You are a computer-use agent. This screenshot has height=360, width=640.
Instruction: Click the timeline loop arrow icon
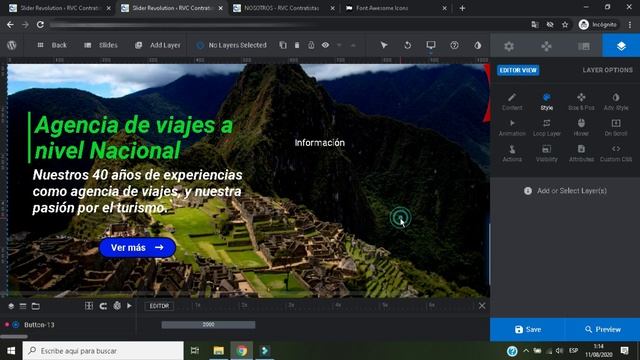pyautogui.click(x=103, y=305)
